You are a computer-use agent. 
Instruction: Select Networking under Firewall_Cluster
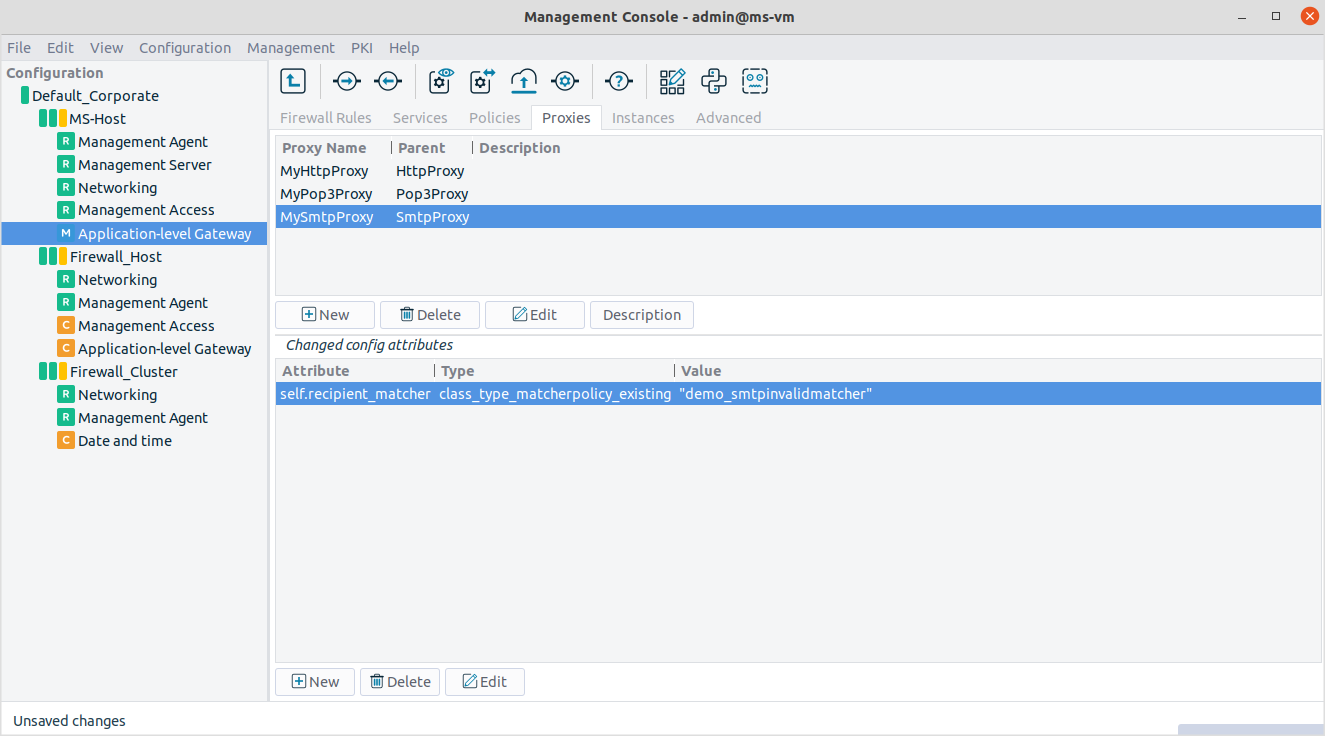[118, 395]
